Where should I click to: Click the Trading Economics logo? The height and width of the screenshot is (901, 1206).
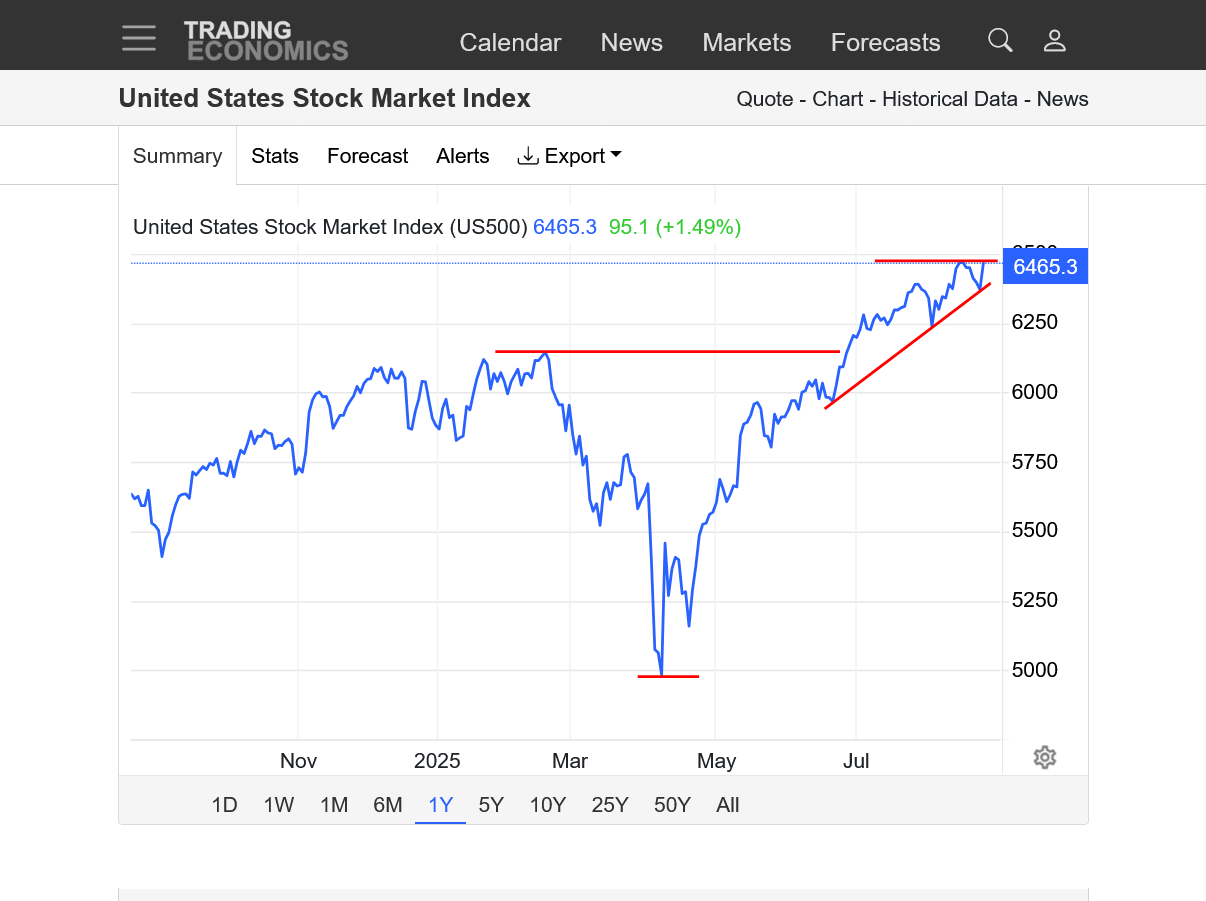(266, 41)
